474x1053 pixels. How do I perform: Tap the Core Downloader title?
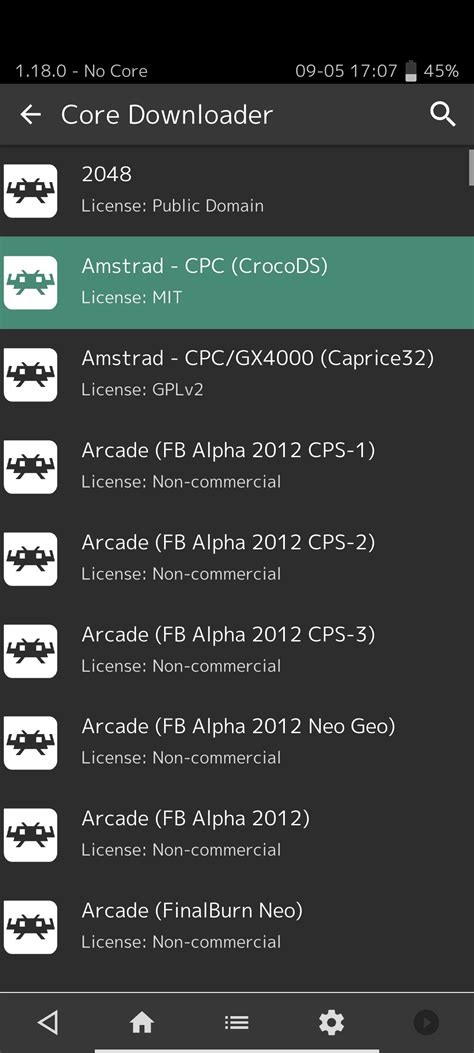tap(167, 115)
